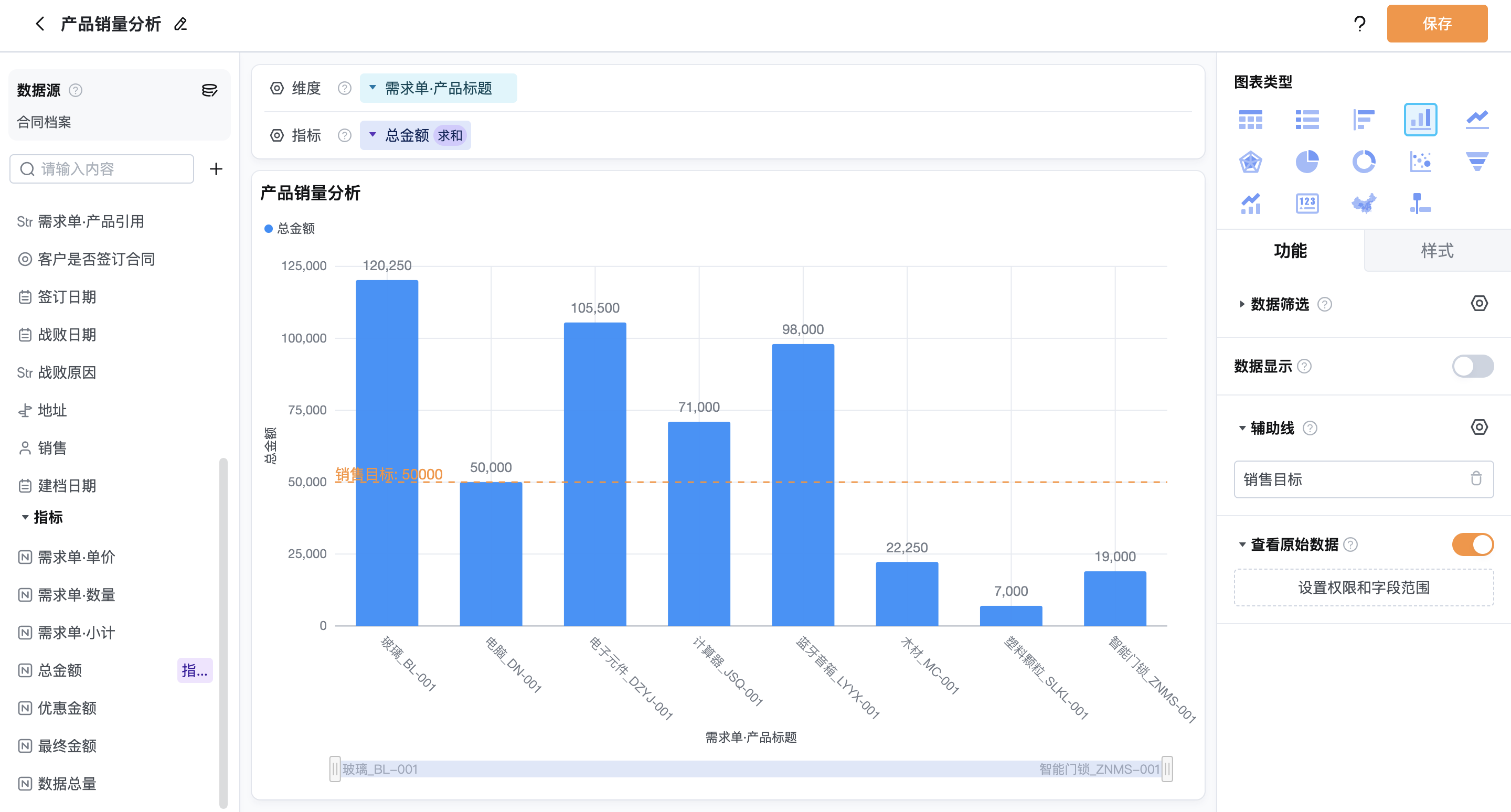Select the table chart type
Image resolution: width=1511 pixels, height=812 pixels.
coord(1250,120)
